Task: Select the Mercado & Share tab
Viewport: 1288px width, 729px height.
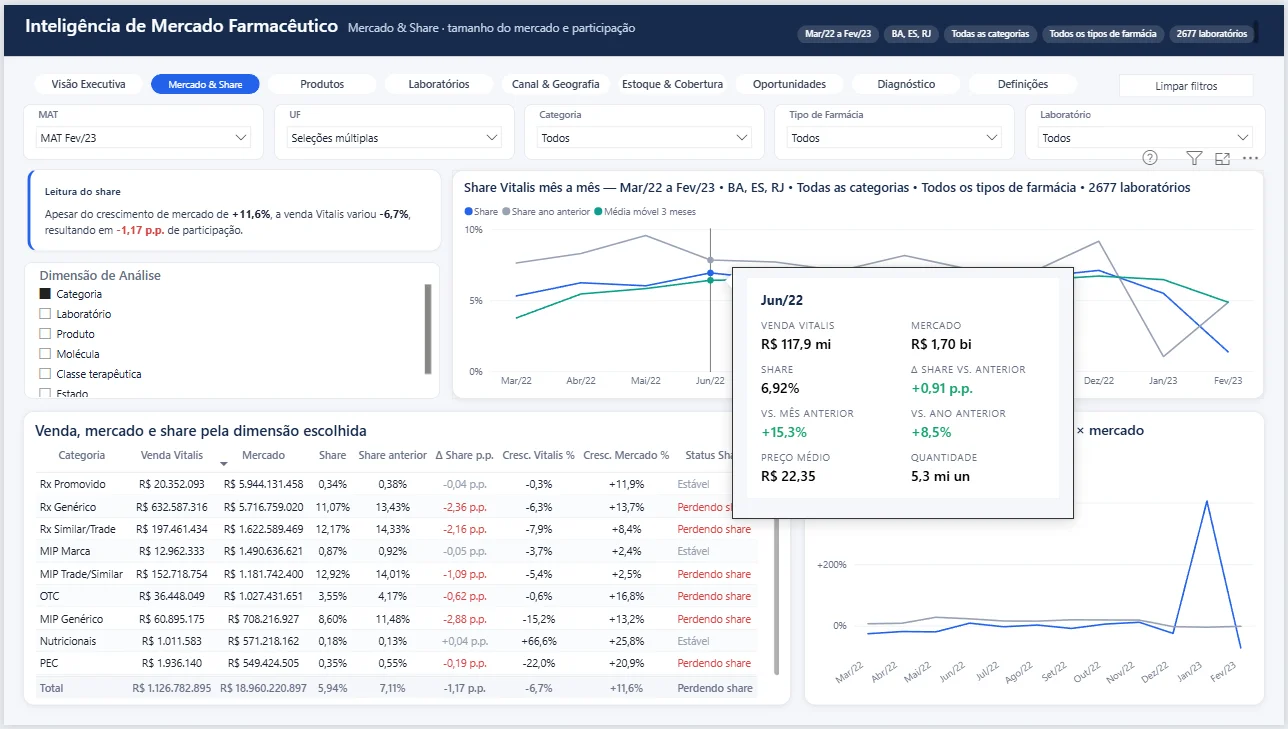Action: [x=205, y=84]
